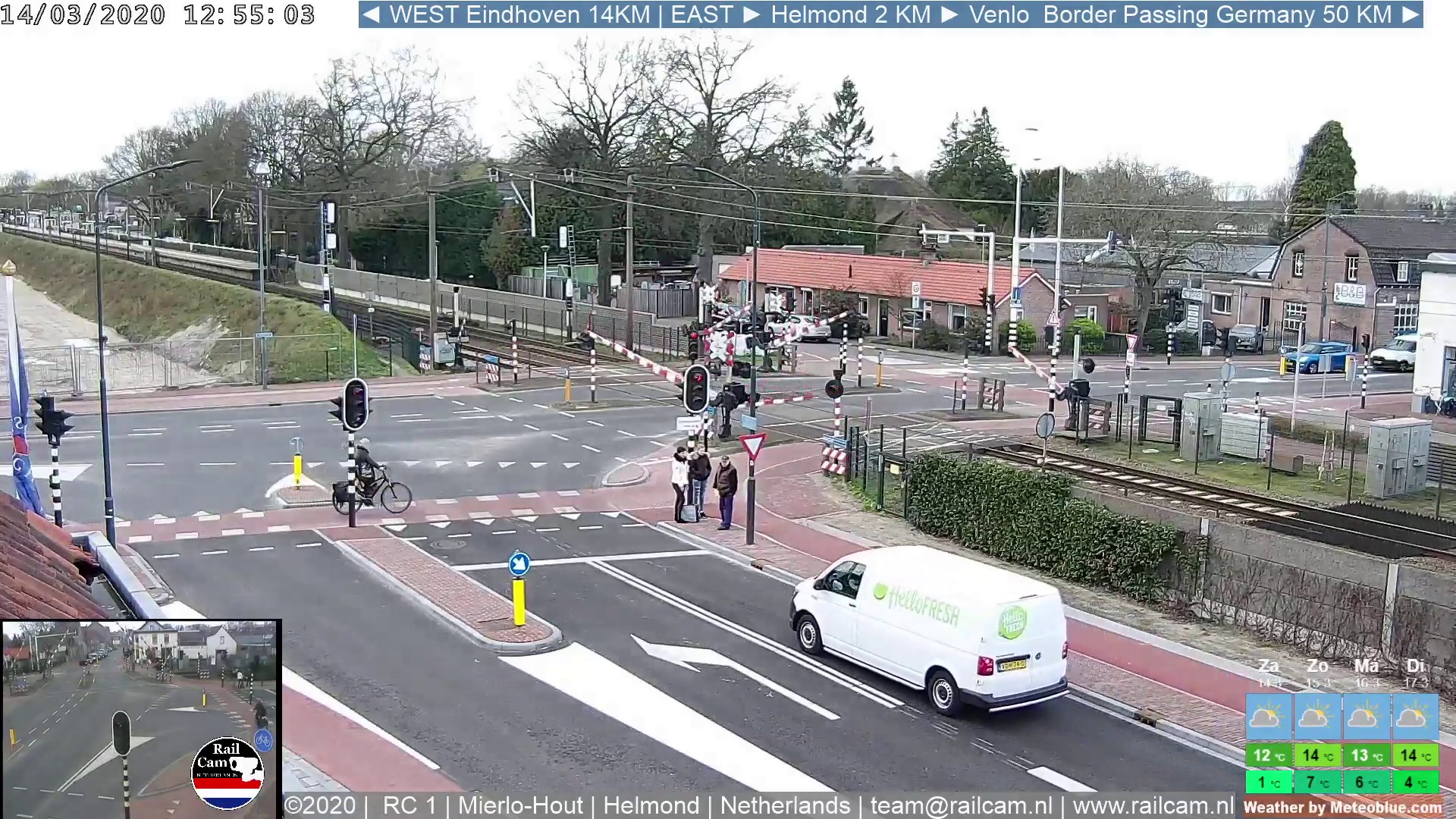Viewport: 1456px width, 819px height.
Task: Click the team@railcam.nl email address
Action: click(x=961, y=805)
